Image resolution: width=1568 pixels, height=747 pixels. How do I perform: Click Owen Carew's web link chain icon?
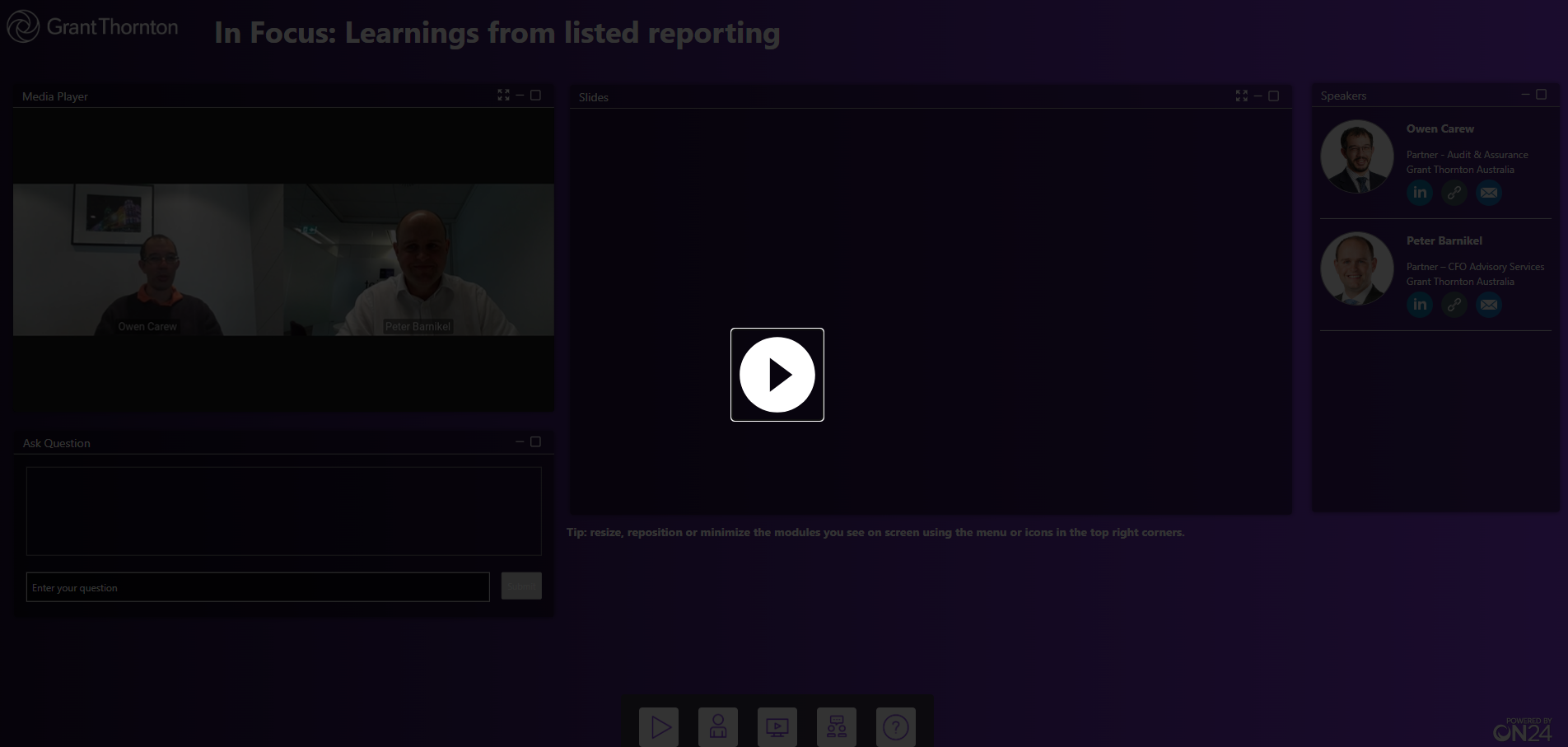(x=1454, y=193)
